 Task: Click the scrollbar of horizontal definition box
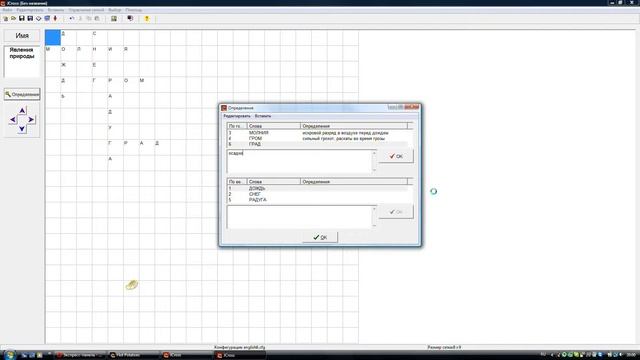pyautogui.click(x=374, y=161)
